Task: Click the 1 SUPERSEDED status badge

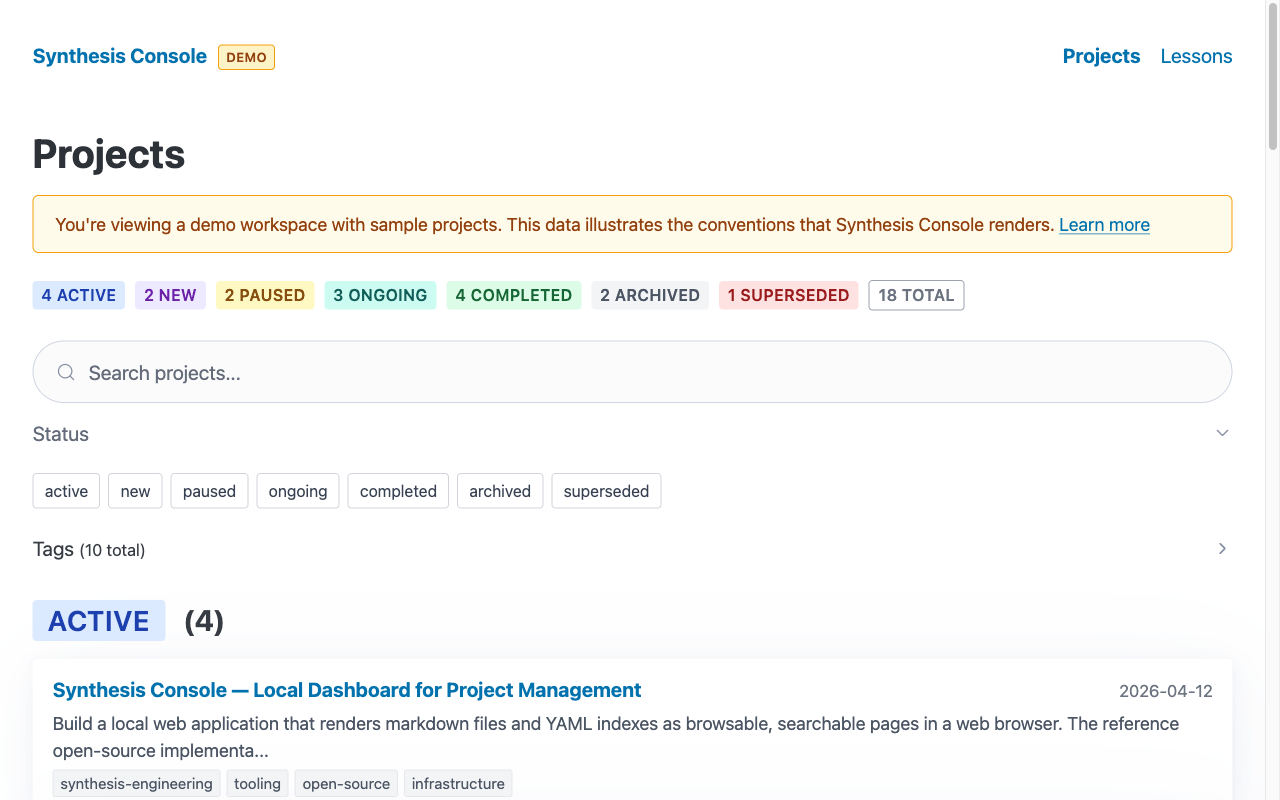Action: pyautogui.click(x=788, y=295)
